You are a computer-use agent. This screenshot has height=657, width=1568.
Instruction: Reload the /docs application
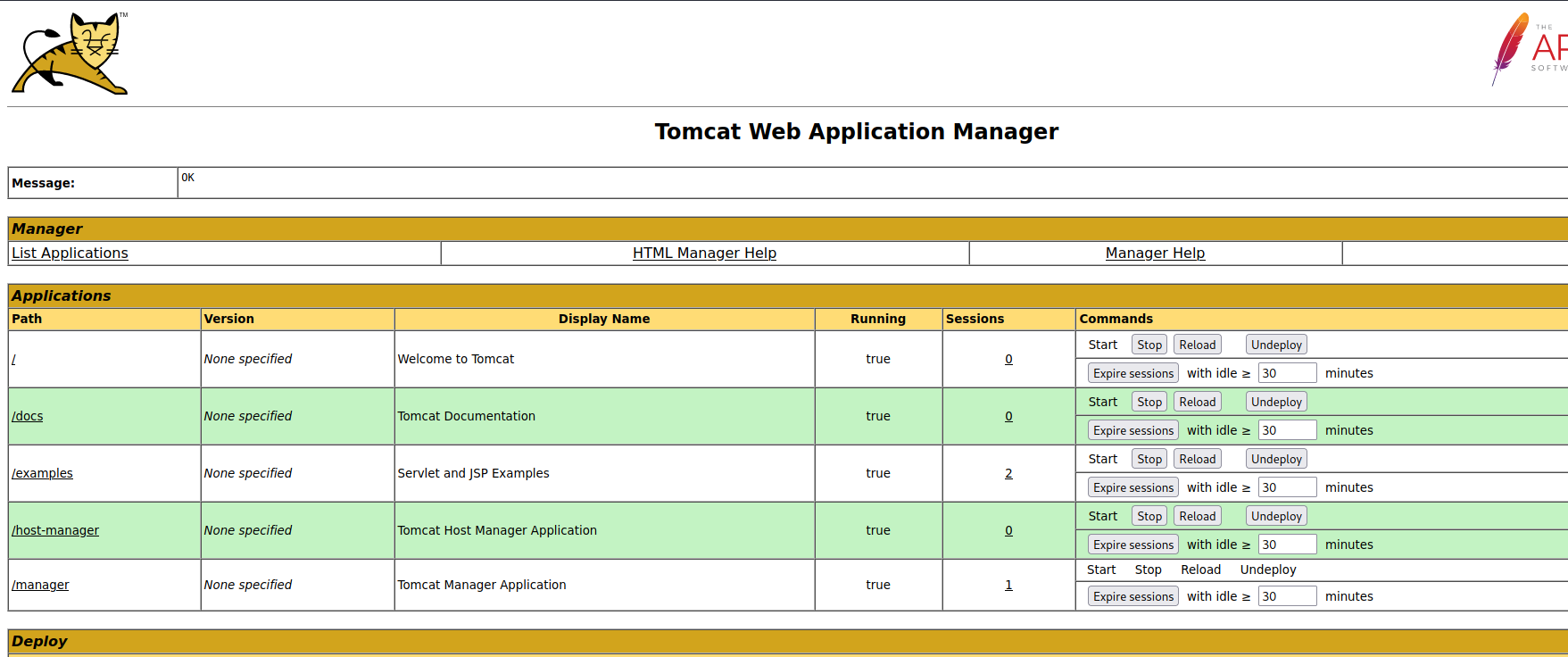tap(1197, 402)
